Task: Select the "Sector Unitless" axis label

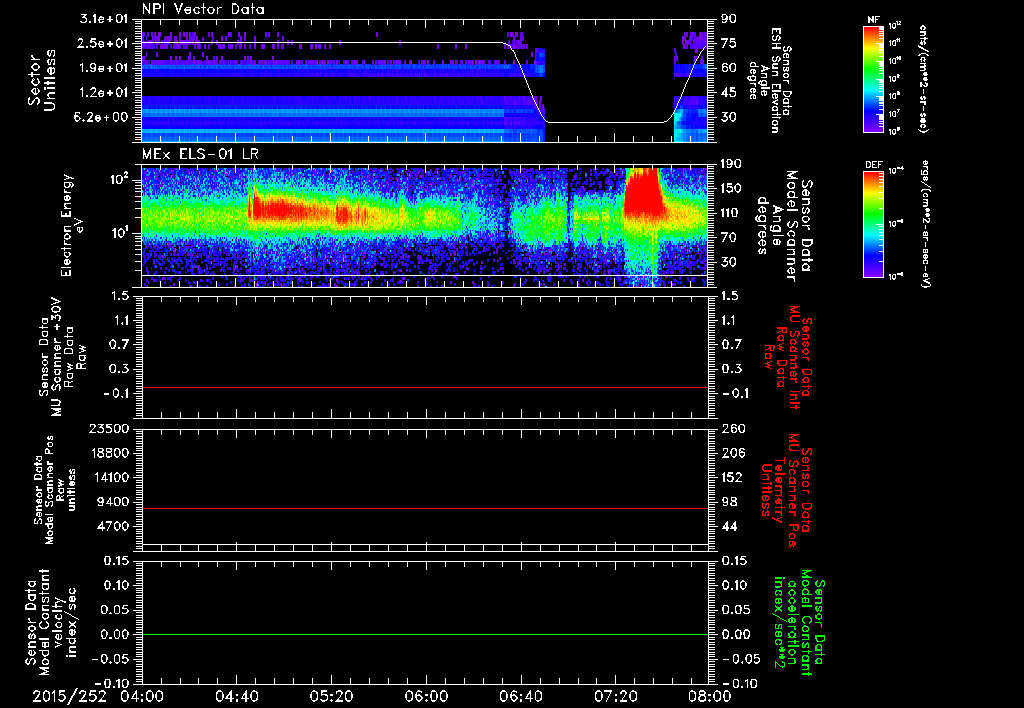Action: click(x=43, y=80)
